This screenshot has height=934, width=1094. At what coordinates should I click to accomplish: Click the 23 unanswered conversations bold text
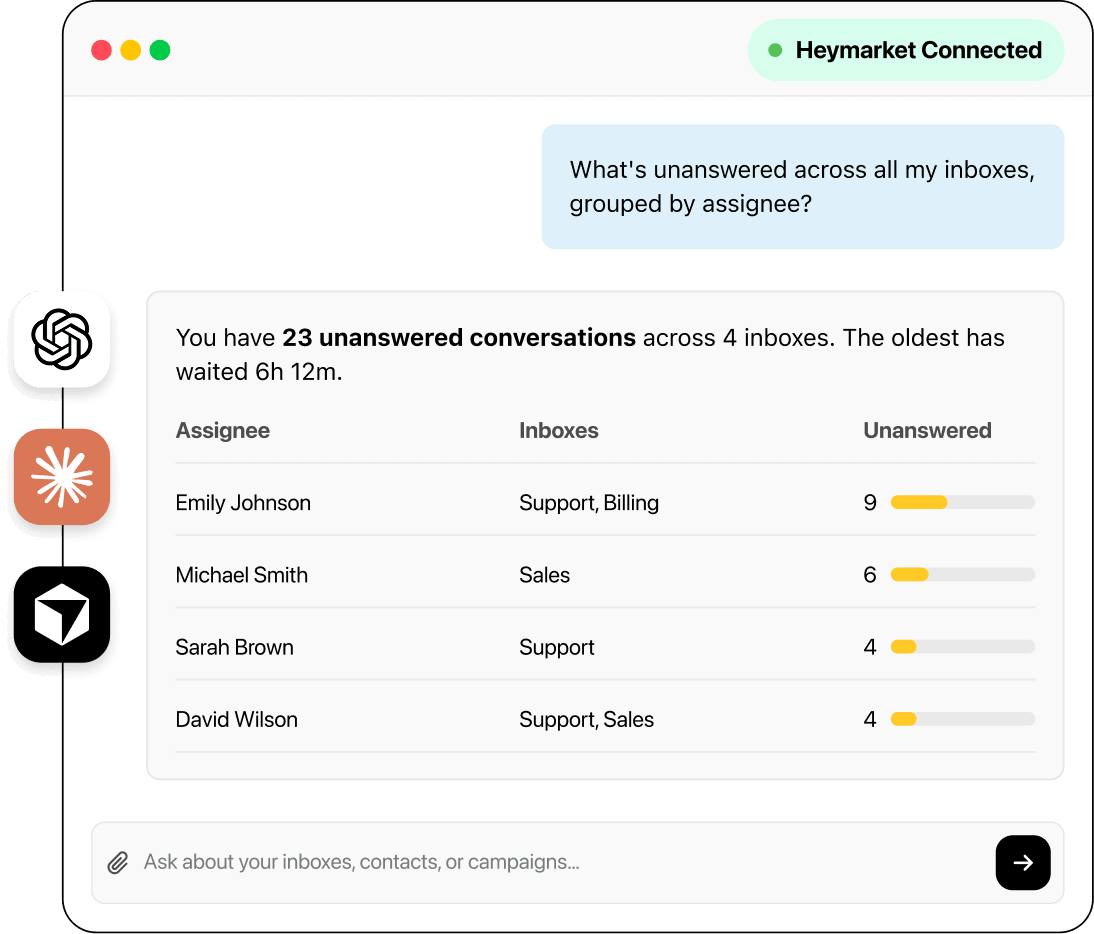459,338
